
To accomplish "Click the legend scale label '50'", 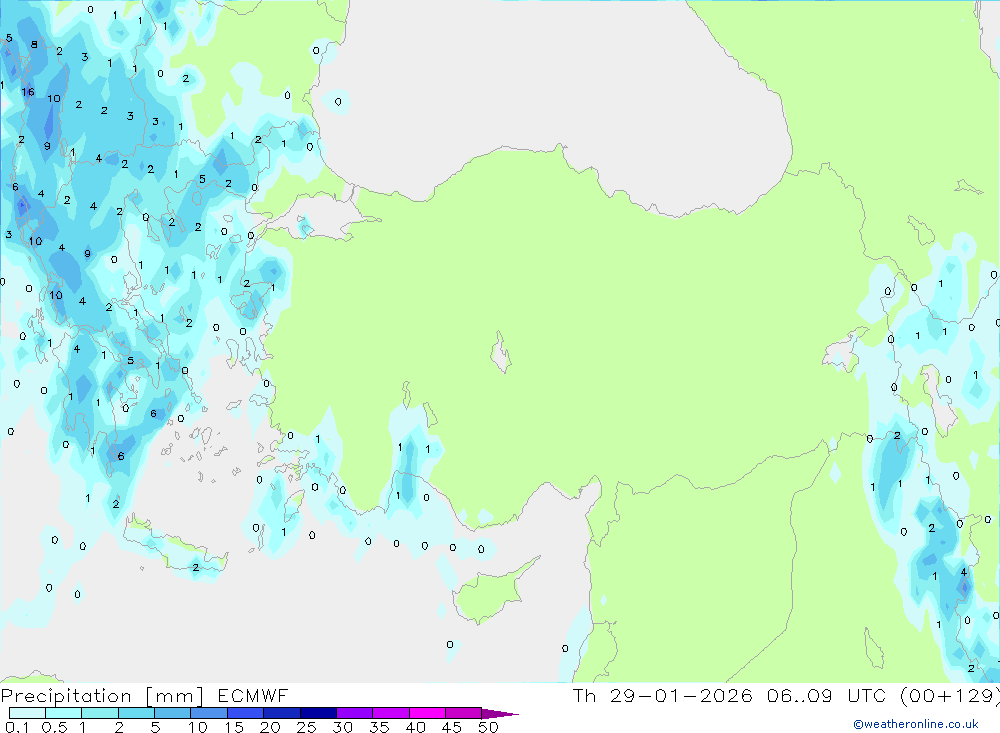I will click(x=489, y=727).
